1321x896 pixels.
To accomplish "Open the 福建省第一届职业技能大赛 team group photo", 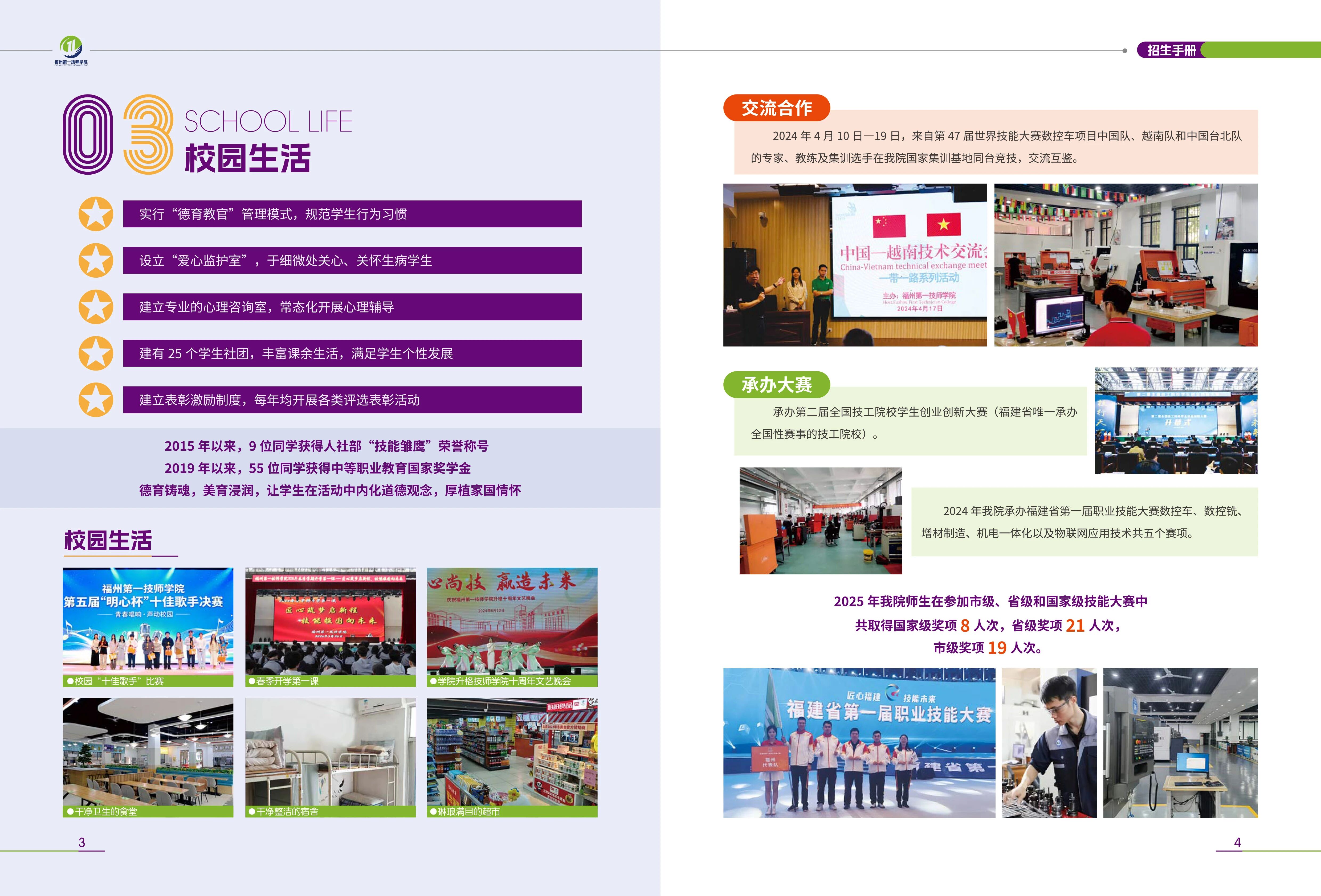I will [859, 743].
